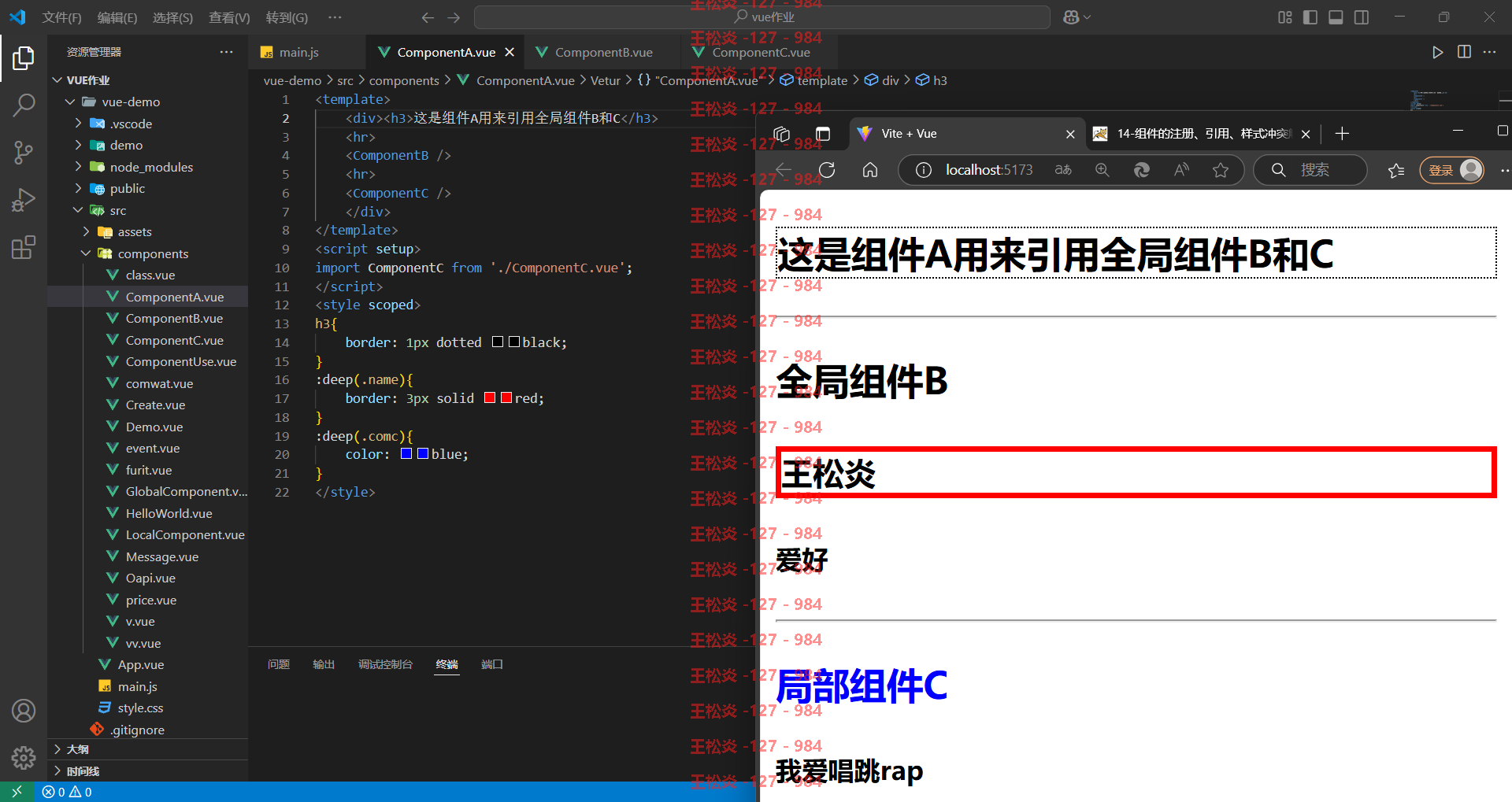Open a new browser tab

pos(1342,134)
